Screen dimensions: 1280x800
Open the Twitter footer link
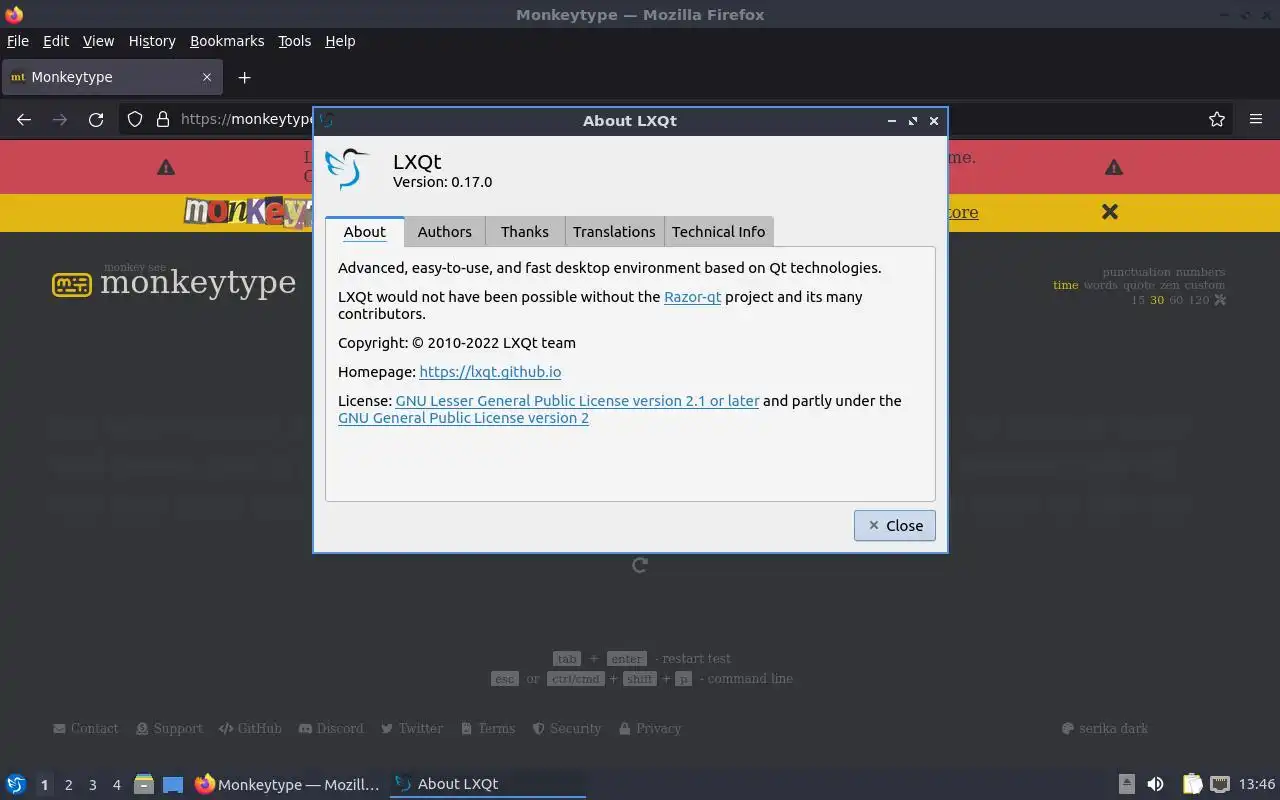coord(412,729)
